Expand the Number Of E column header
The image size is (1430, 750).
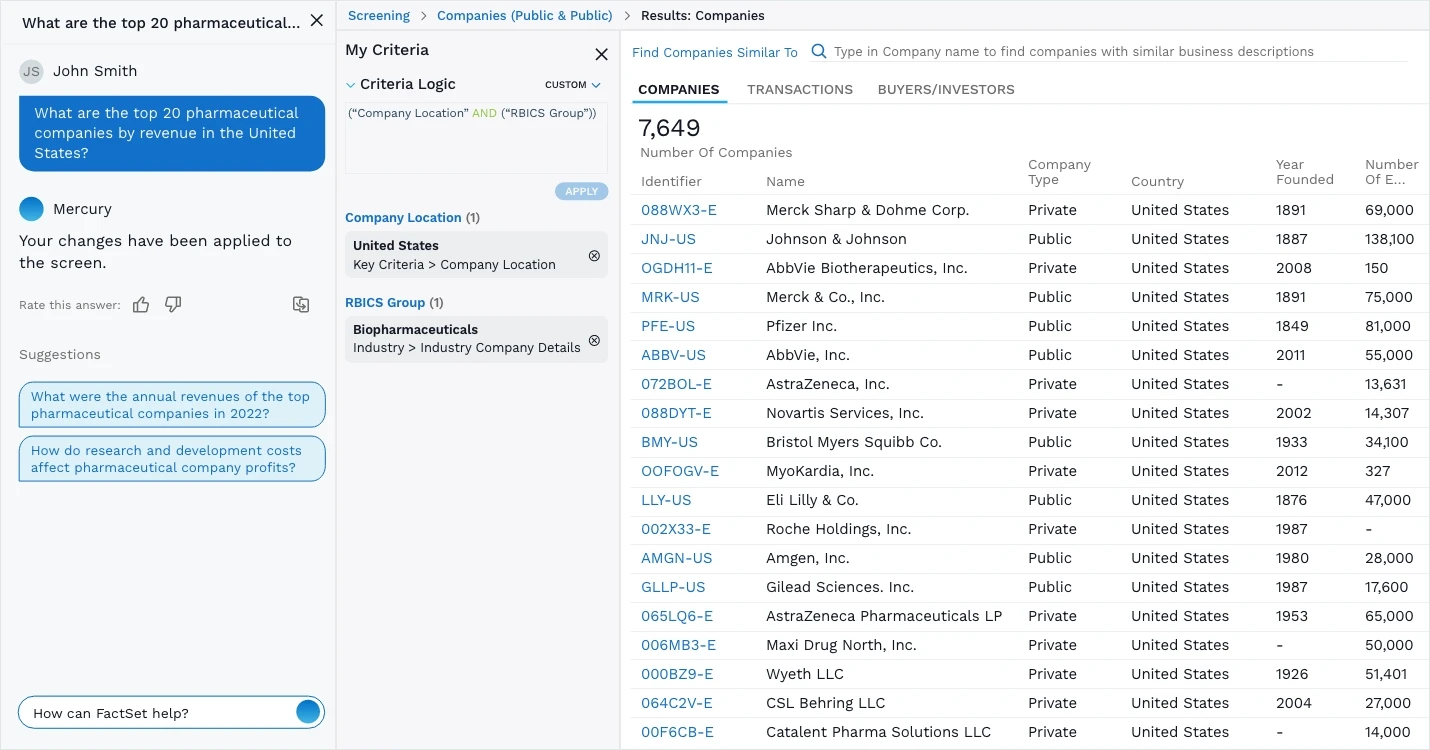[1392, 171]
